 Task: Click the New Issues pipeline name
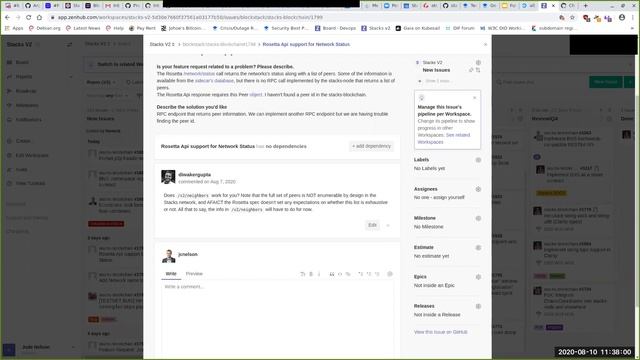tap(436, 70)
